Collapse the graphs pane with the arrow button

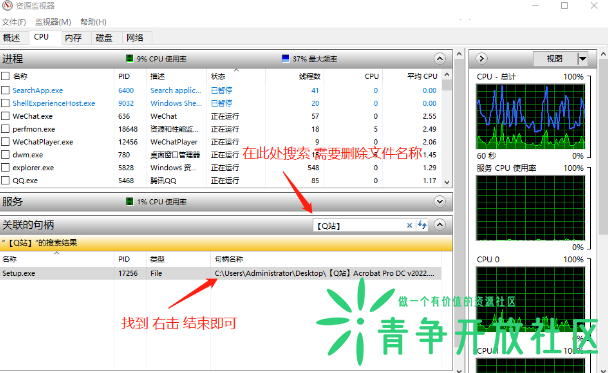(x=481, y=59)
